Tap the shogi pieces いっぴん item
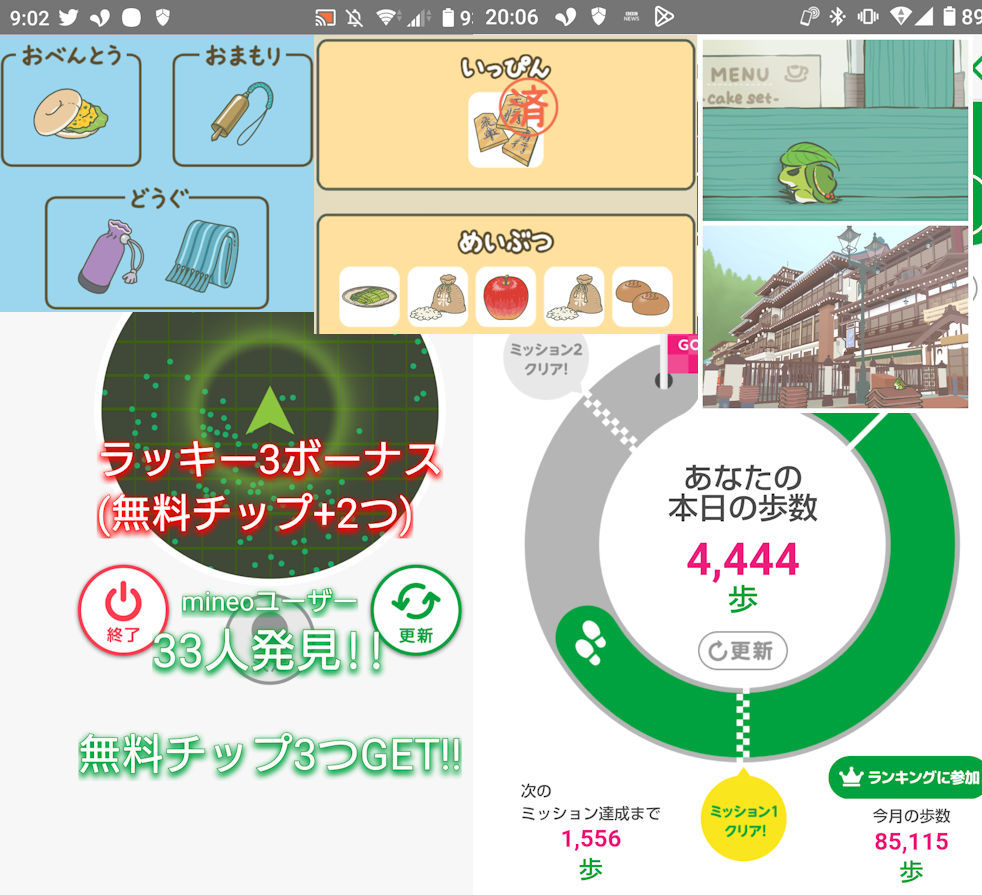The height and width of the screenshot is (895, 982). point(506,130)
